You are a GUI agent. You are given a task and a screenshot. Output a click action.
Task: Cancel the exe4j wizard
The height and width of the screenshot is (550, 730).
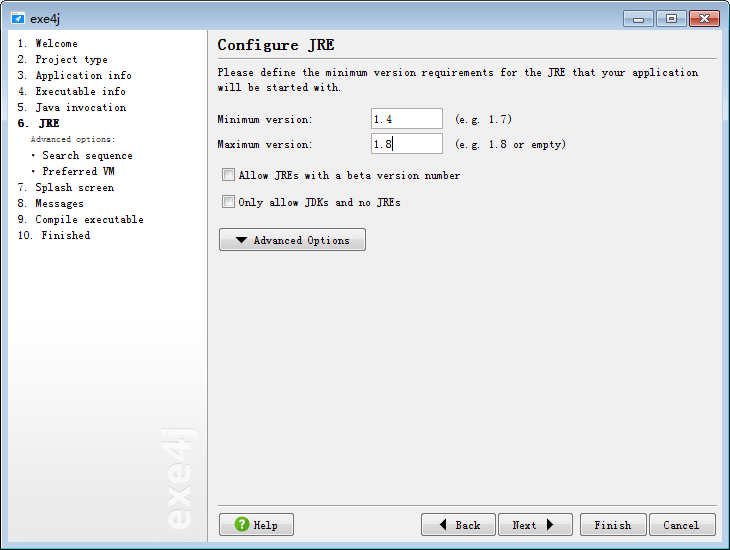click(x=681, y=525)
